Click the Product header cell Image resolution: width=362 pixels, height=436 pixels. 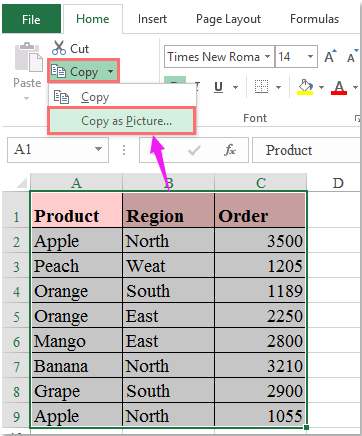click(x=77, y=210)
